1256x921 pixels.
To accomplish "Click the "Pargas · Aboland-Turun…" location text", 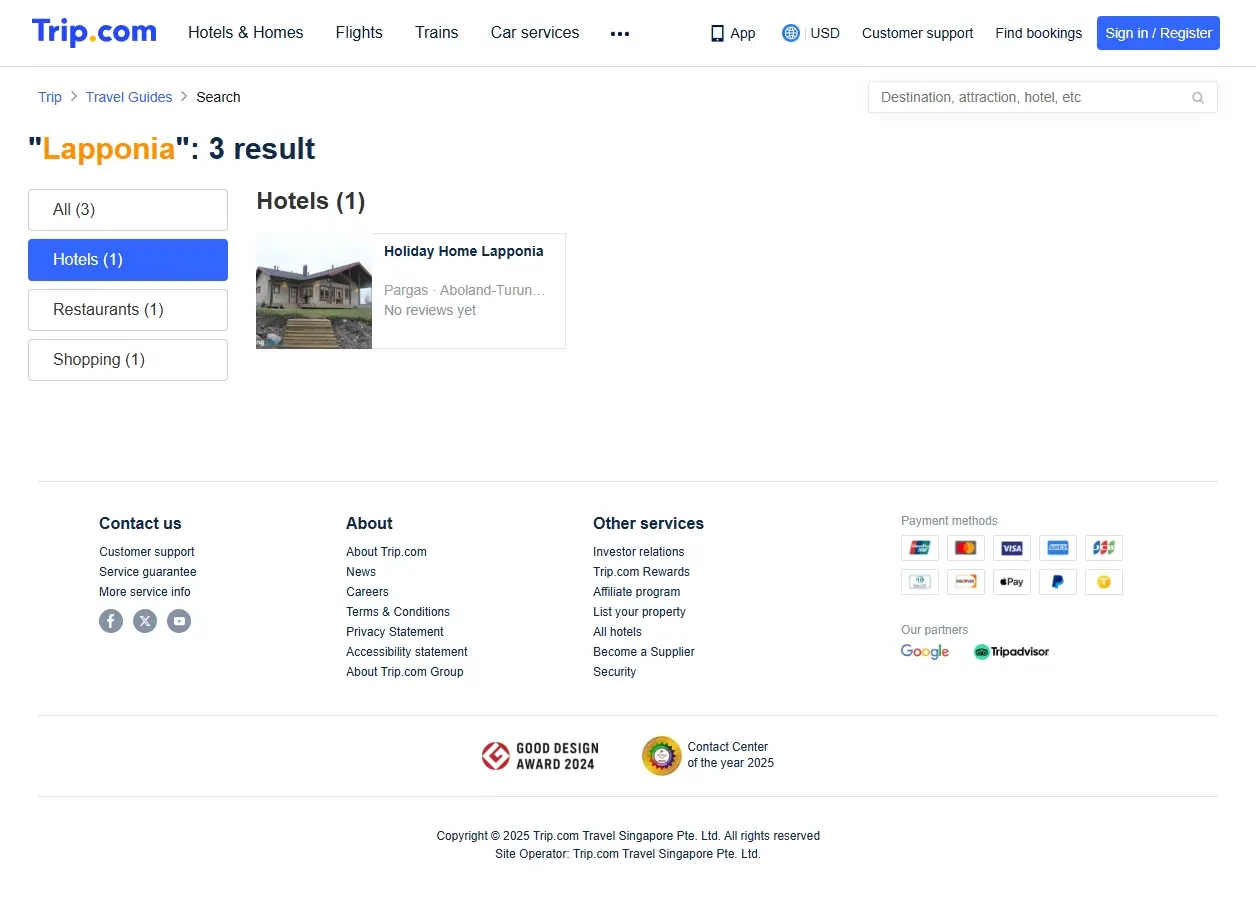I will 465,290.
